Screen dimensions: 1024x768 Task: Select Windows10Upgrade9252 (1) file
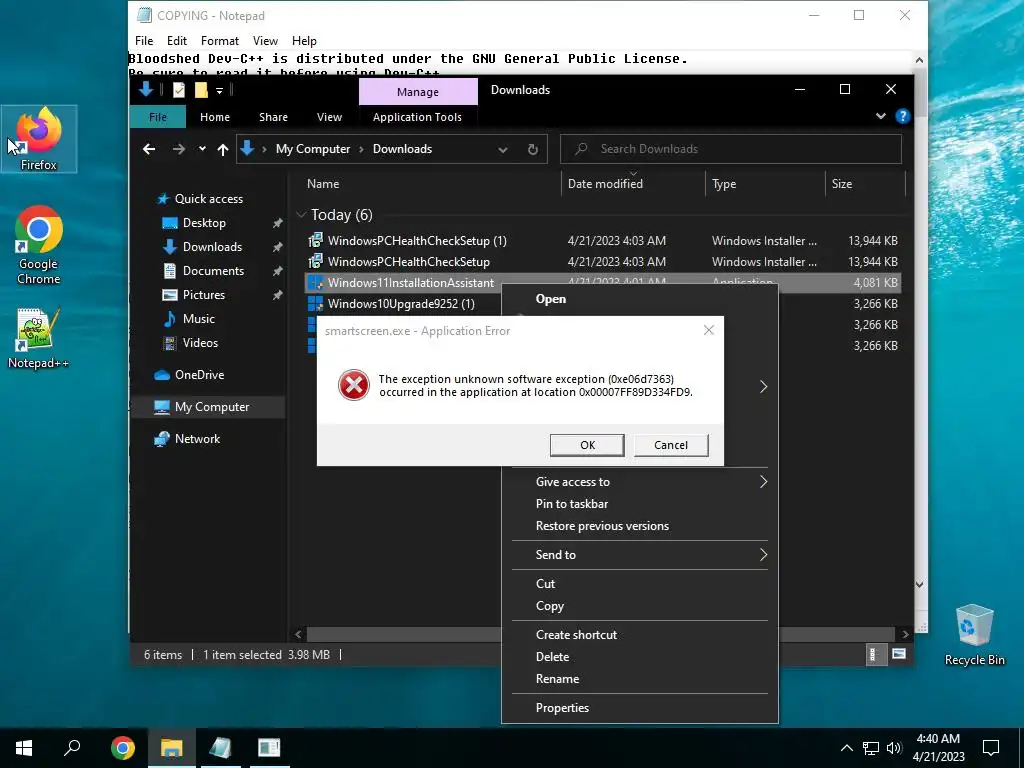click(401, 304)
